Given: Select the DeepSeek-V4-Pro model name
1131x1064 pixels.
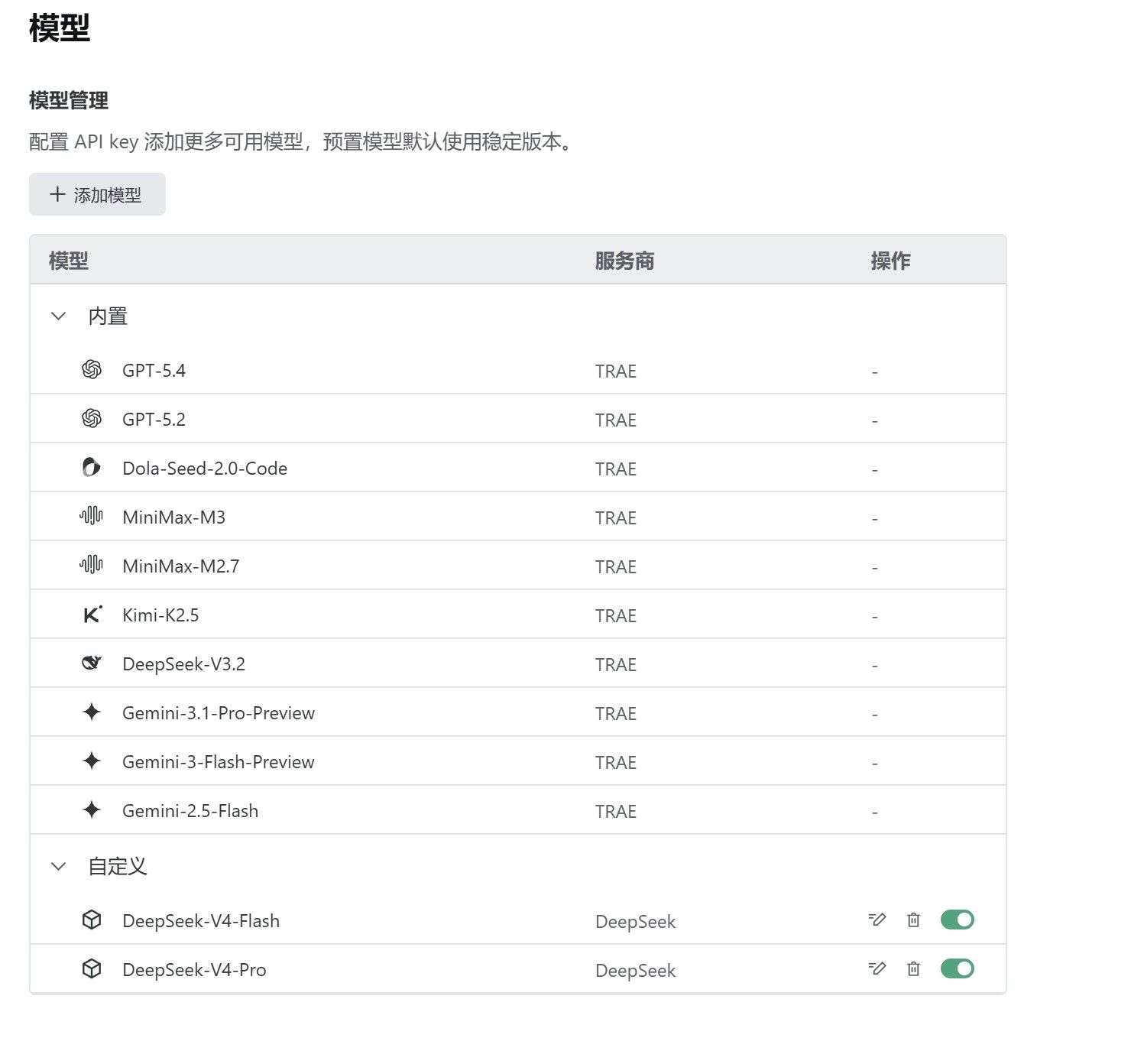Looking at the screenshot, I should 194,970.
